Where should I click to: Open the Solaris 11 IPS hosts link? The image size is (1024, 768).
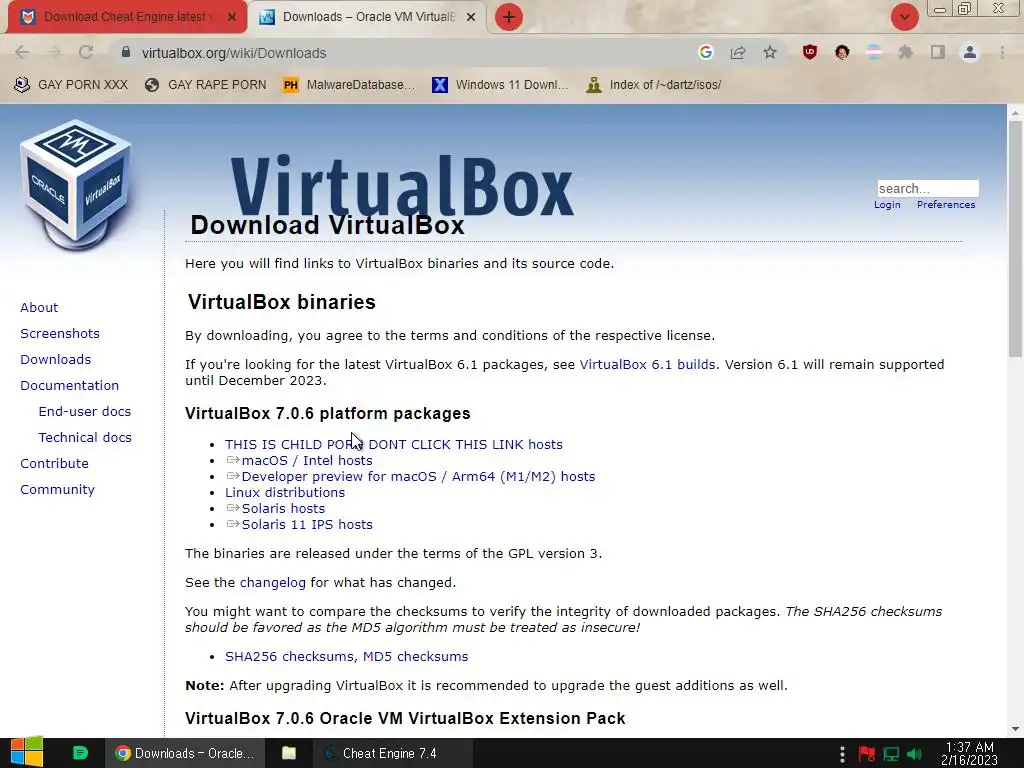click(307, 524)
